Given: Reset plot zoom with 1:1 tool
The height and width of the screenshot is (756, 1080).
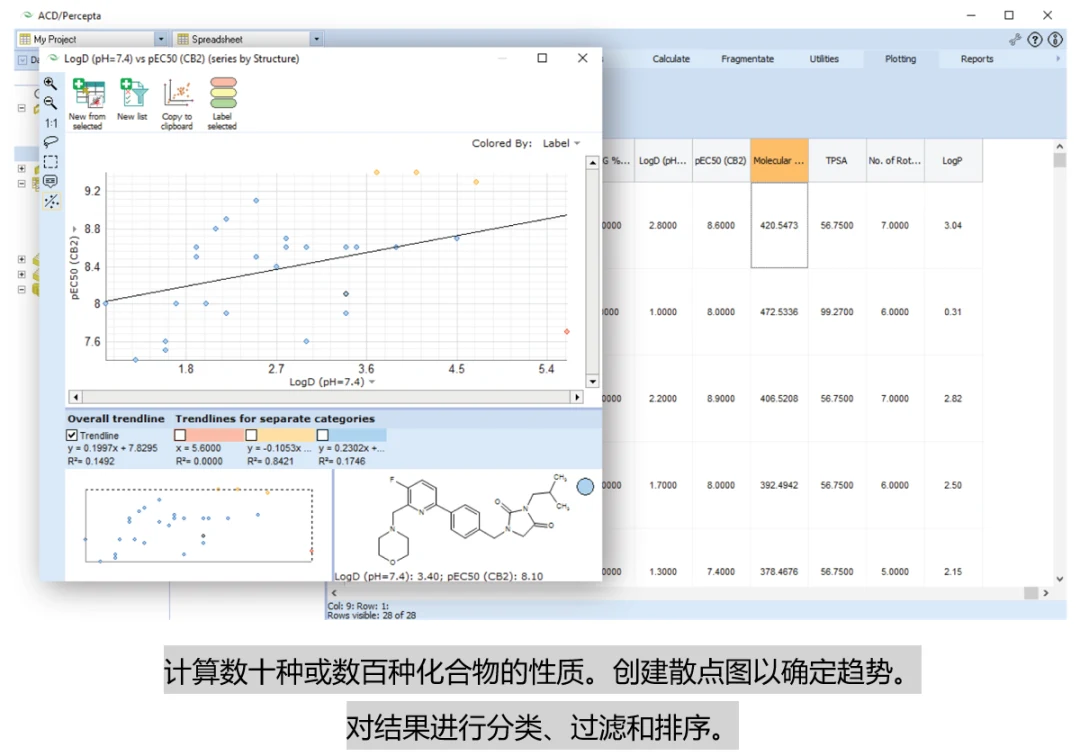Looking at the screenshot, I should pos(51,123).
